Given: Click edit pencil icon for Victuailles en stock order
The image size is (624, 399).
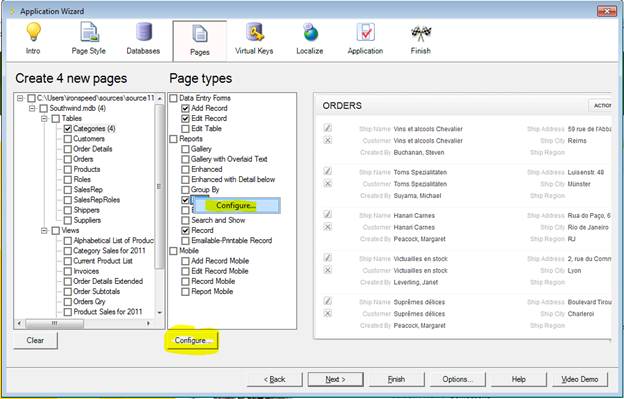Looking at the screenshot, I should pos(328,258).
